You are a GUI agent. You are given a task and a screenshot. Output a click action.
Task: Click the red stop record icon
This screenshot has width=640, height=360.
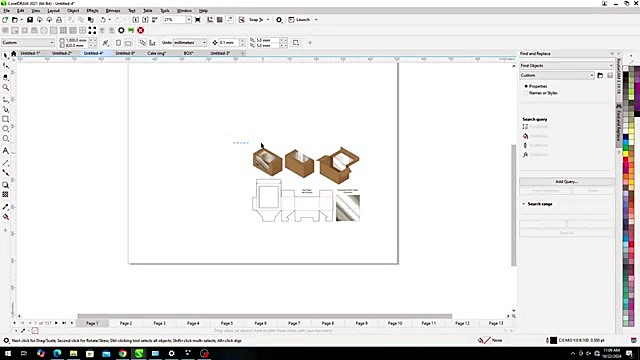coord(140,30)
